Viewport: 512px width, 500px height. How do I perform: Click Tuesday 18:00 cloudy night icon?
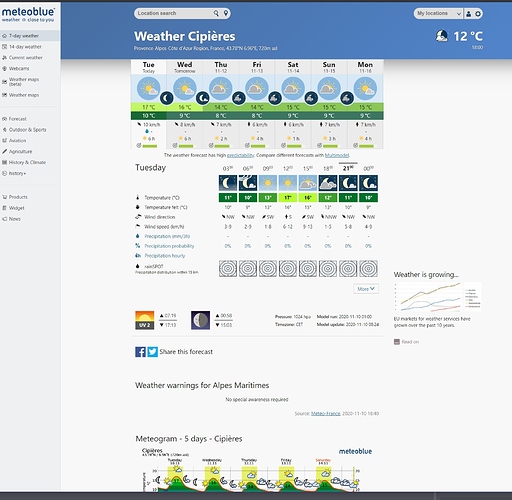[328, 183]
